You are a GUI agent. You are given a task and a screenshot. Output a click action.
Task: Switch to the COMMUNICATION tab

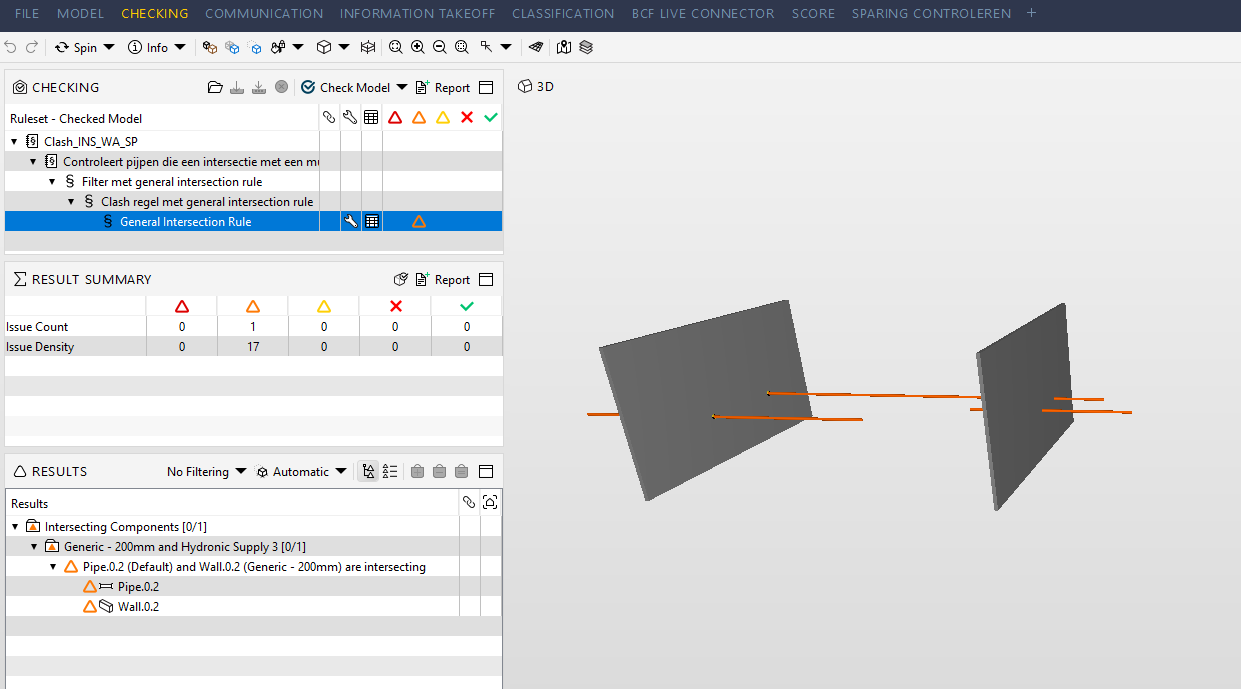pyautogui.click(x=264, y=14)
